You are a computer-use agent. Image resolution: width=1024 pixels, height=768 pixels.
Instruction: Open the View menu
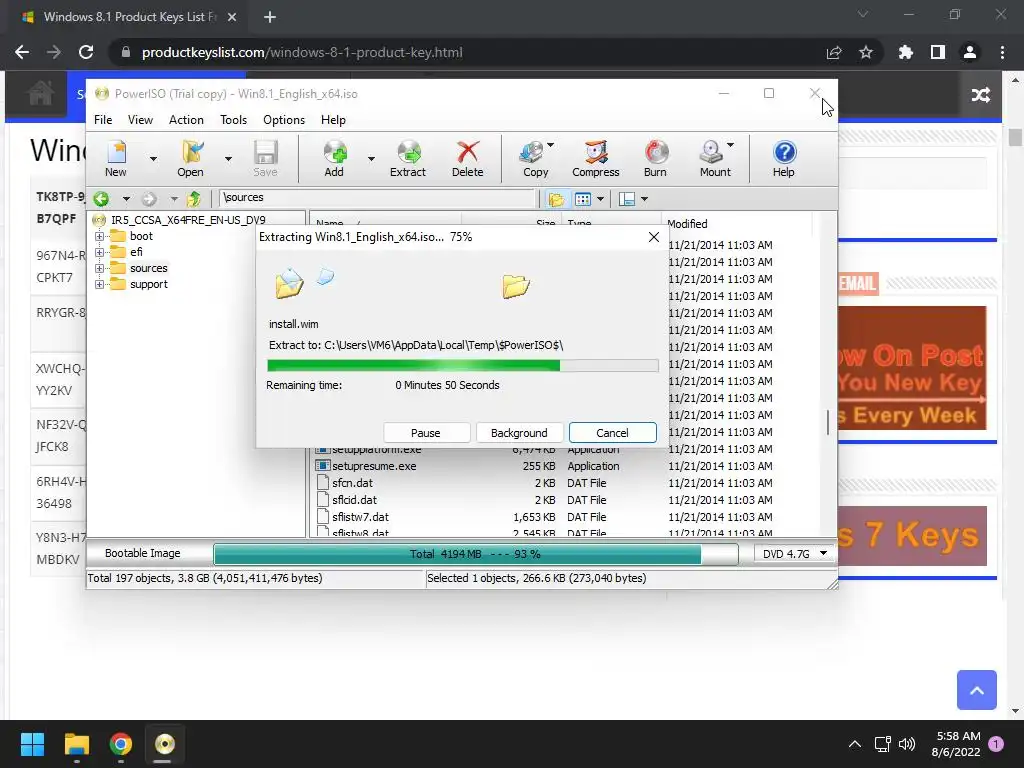tap(140, 120)
